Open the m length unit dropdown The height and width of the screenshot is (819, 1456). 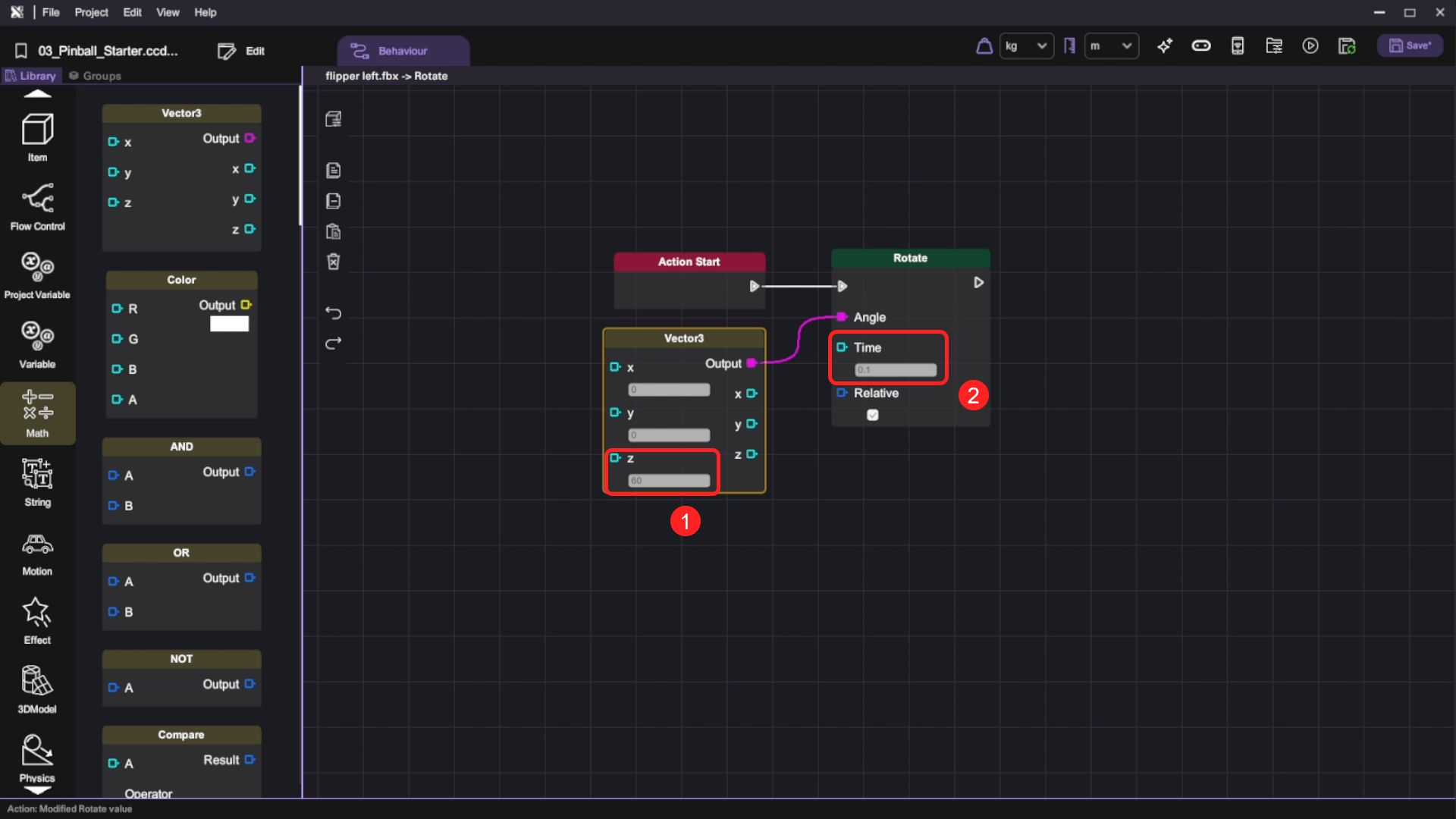coord(1111,46)
